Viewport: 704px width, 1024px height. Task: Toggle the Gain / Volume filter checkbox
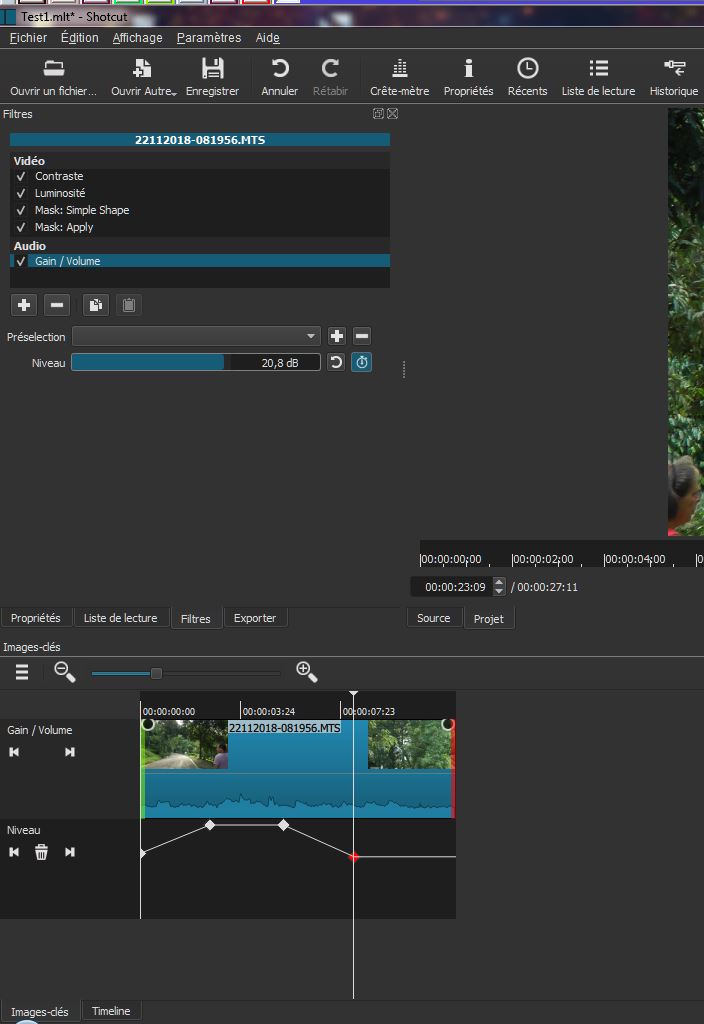[x=21, y=262]
